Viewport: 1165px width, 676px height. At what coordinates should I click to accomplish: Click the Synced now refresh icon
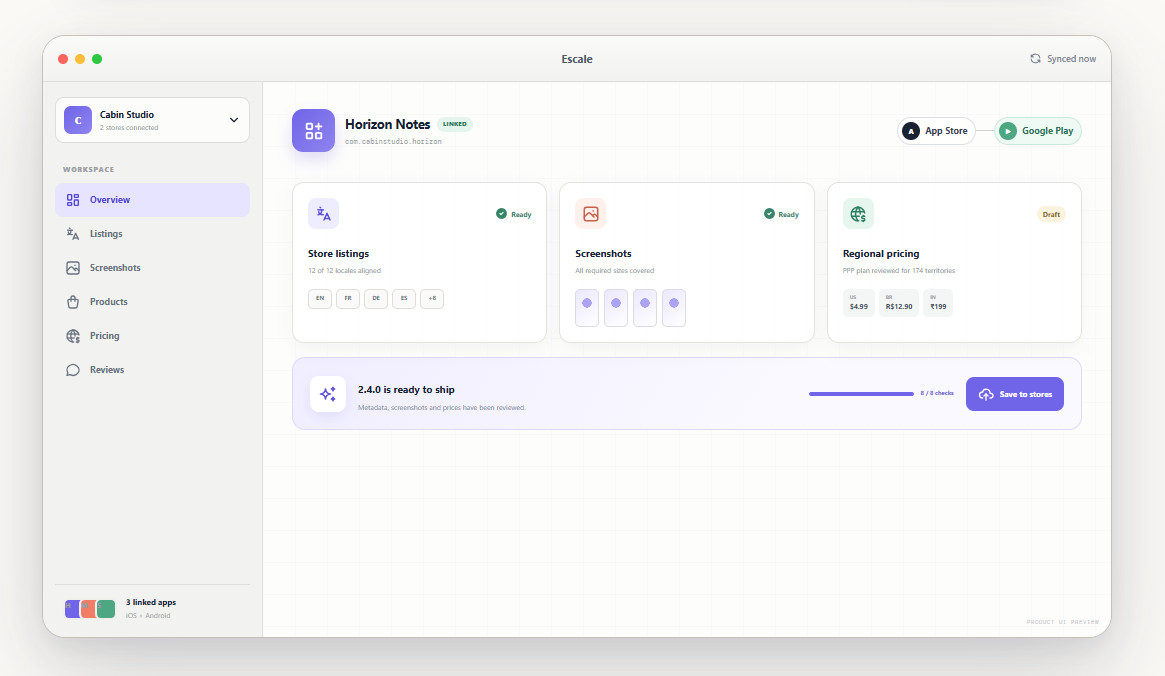(1035, 59)
